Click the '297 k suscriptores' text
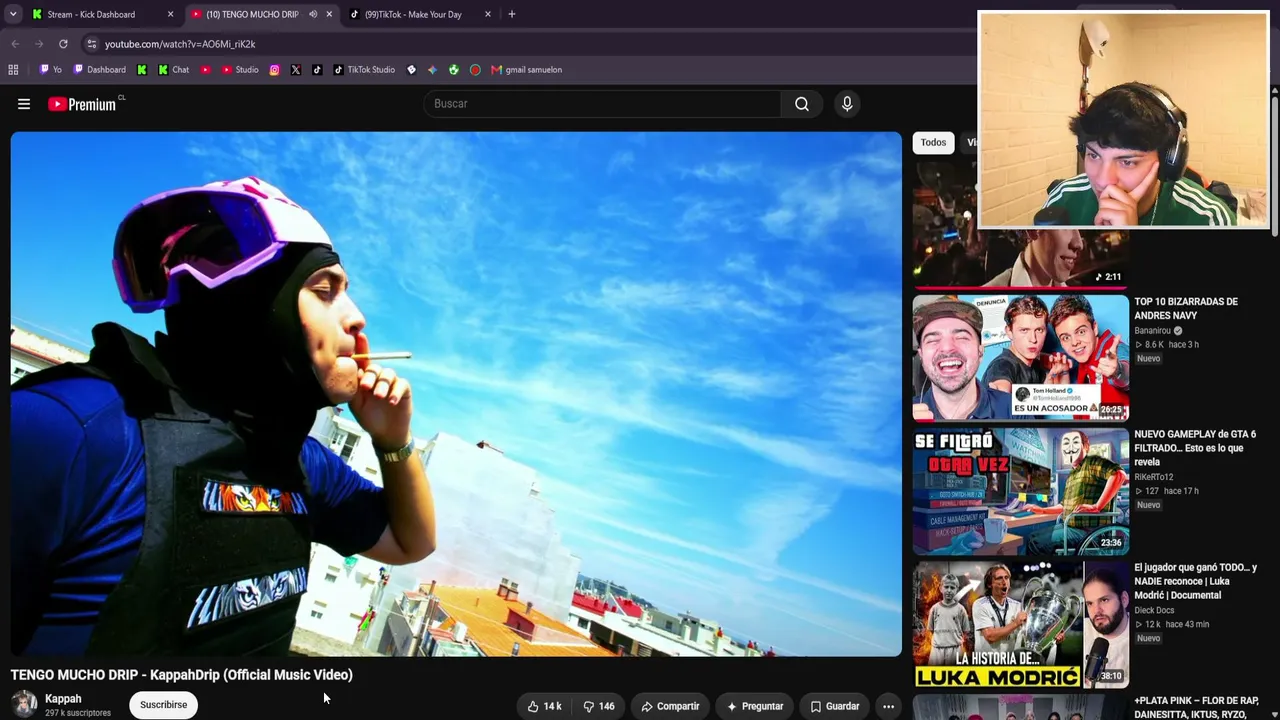1280x720 pixels. [78, 713]
